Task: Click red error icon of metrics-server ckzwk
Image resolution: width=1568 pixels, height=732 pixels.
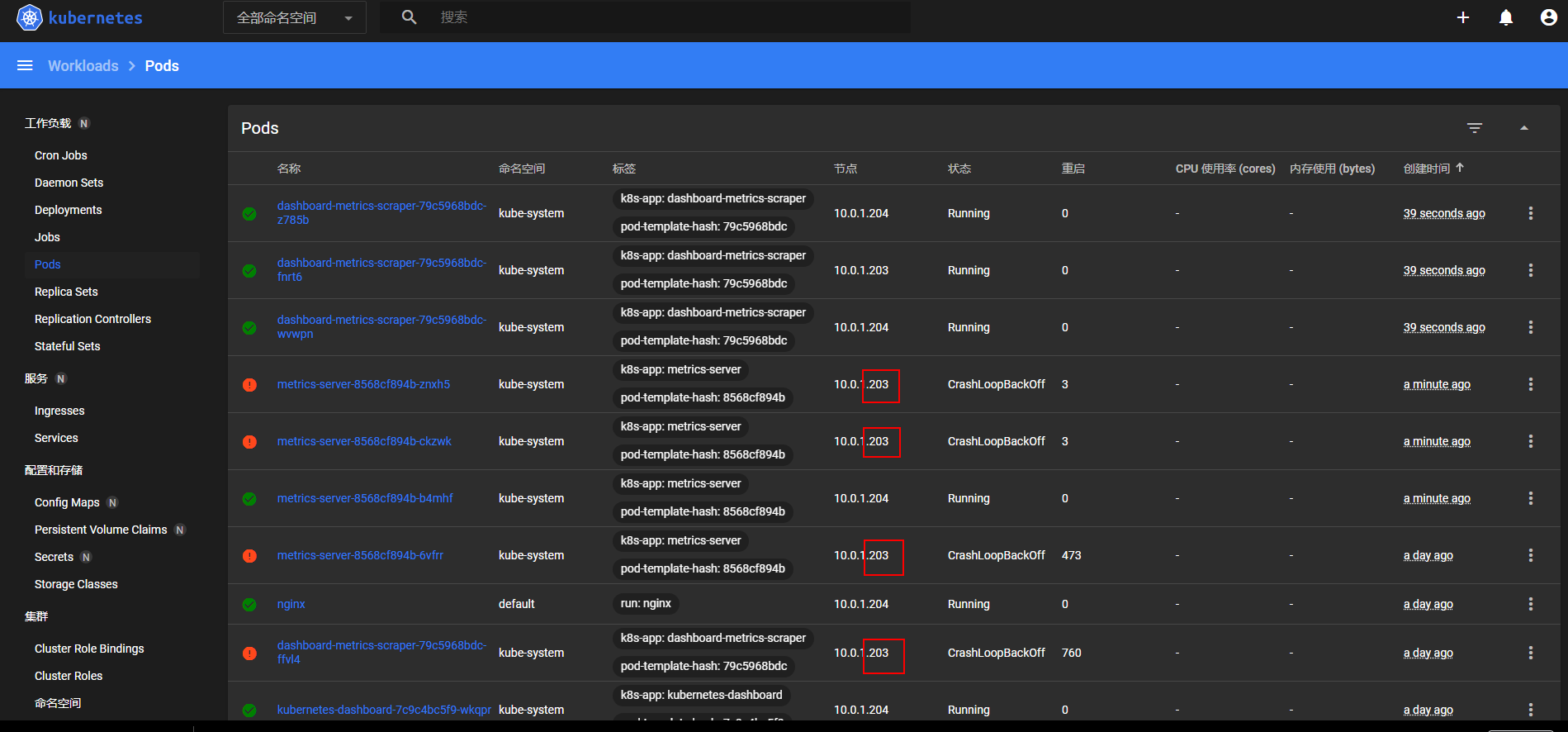Action: click(x=249, y=442)
